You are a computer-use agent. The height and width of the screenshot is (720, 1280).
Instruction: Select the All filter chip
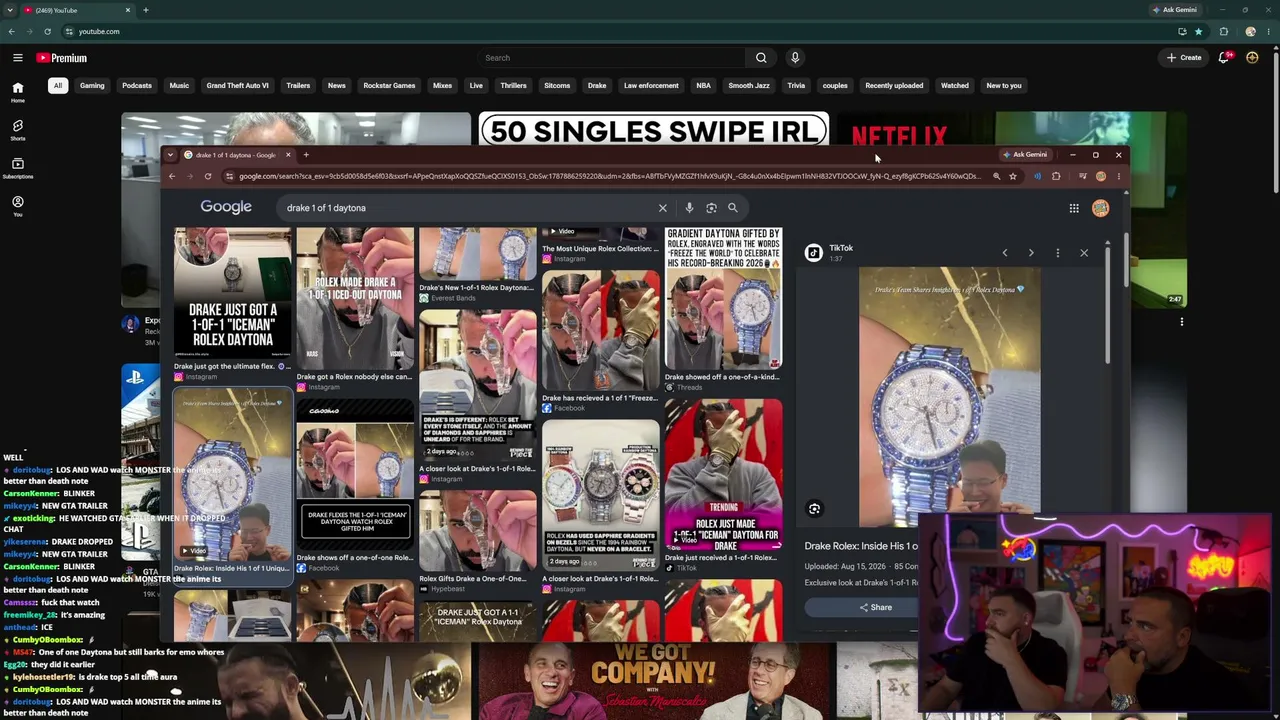click(58, 86)
